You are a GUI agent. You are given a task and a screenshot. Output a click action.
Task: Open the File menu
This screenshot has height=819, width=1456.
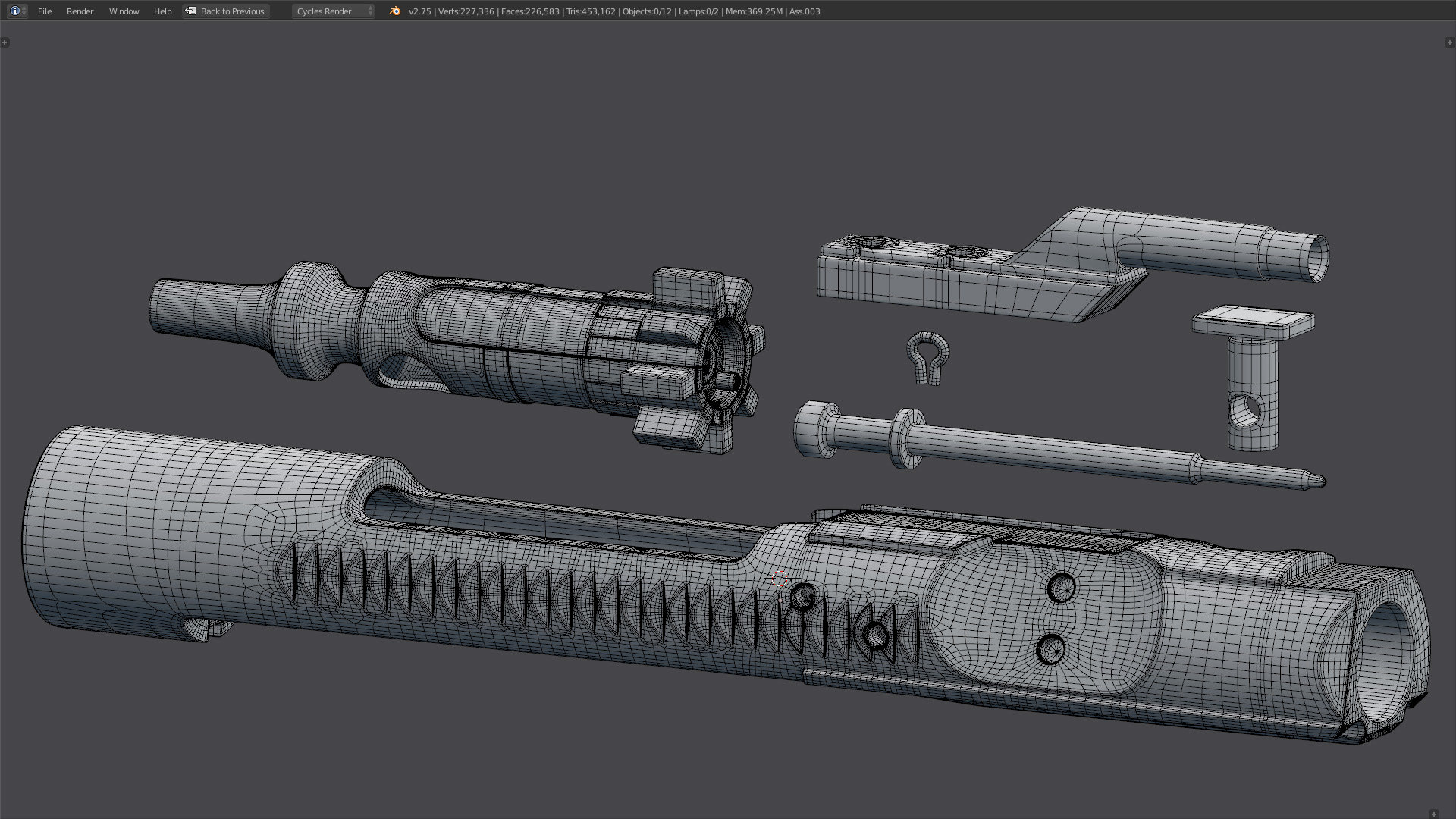45,11
